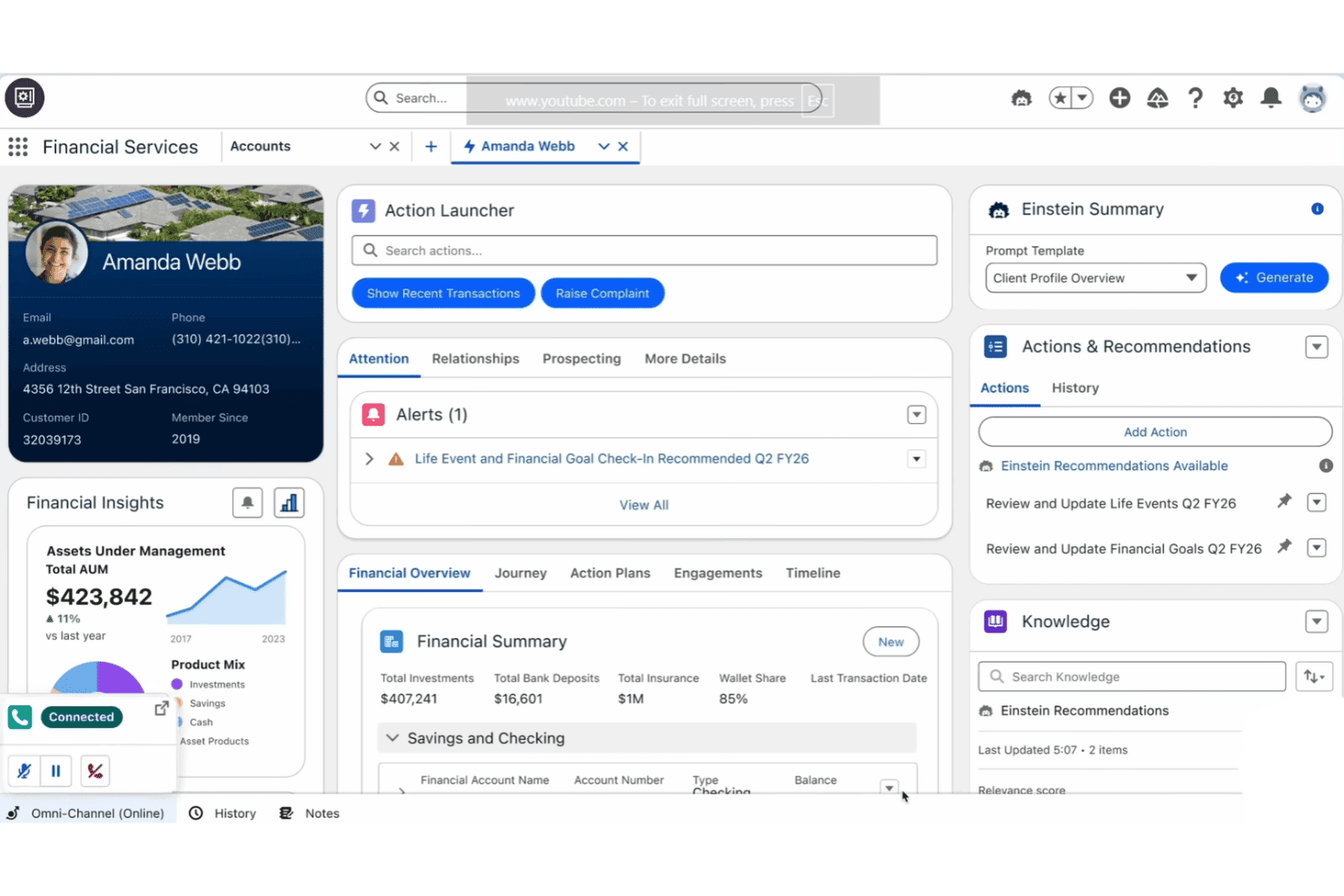
Task: Collapse the Savings and Checking section
Action: coord(392,738)
